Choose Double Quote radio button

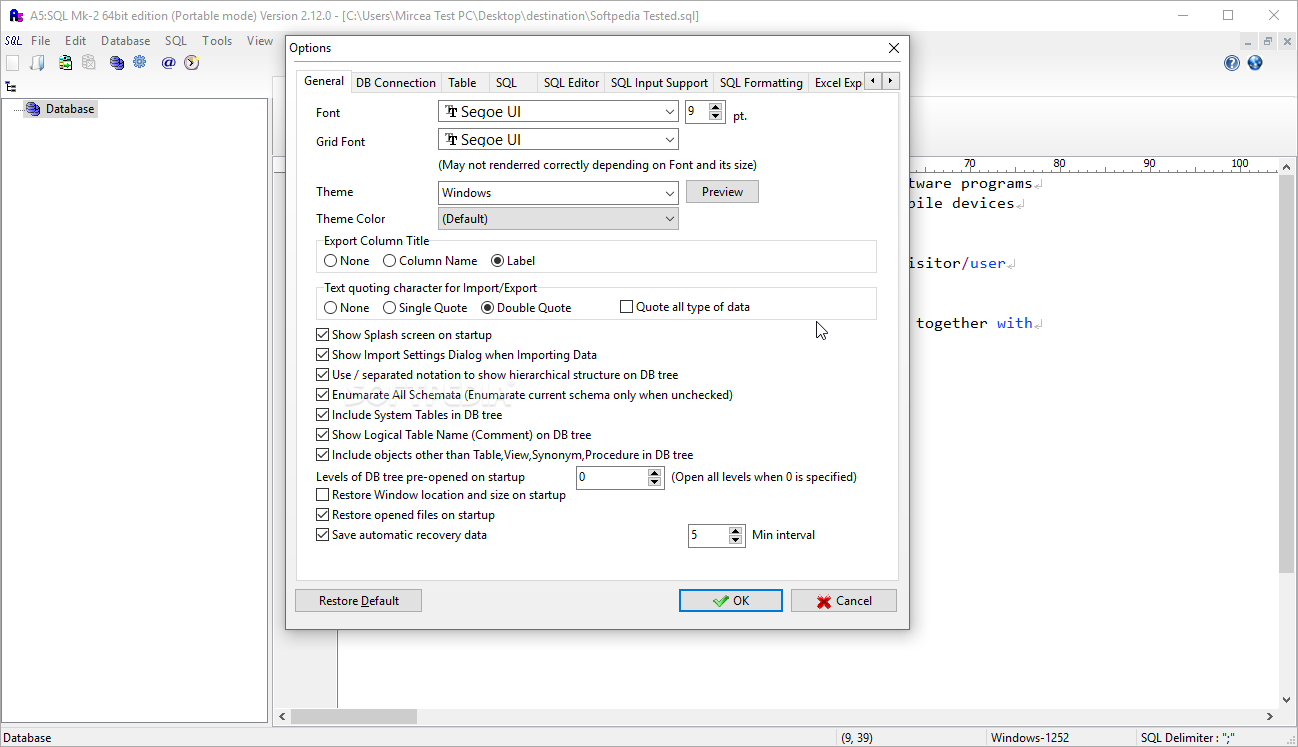click(x=527, y=308)
